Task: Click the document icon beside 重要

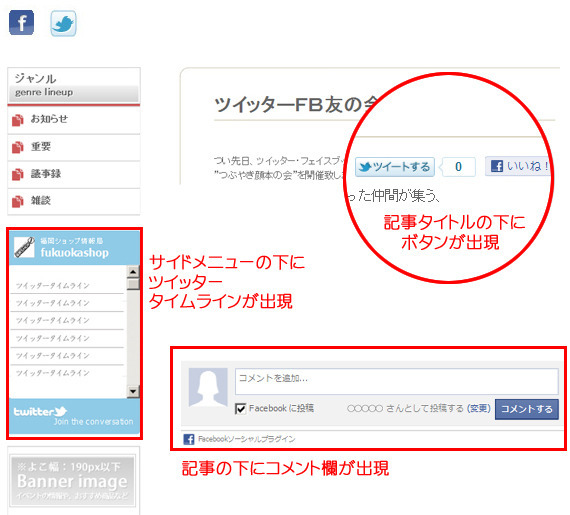Action: 17,147
